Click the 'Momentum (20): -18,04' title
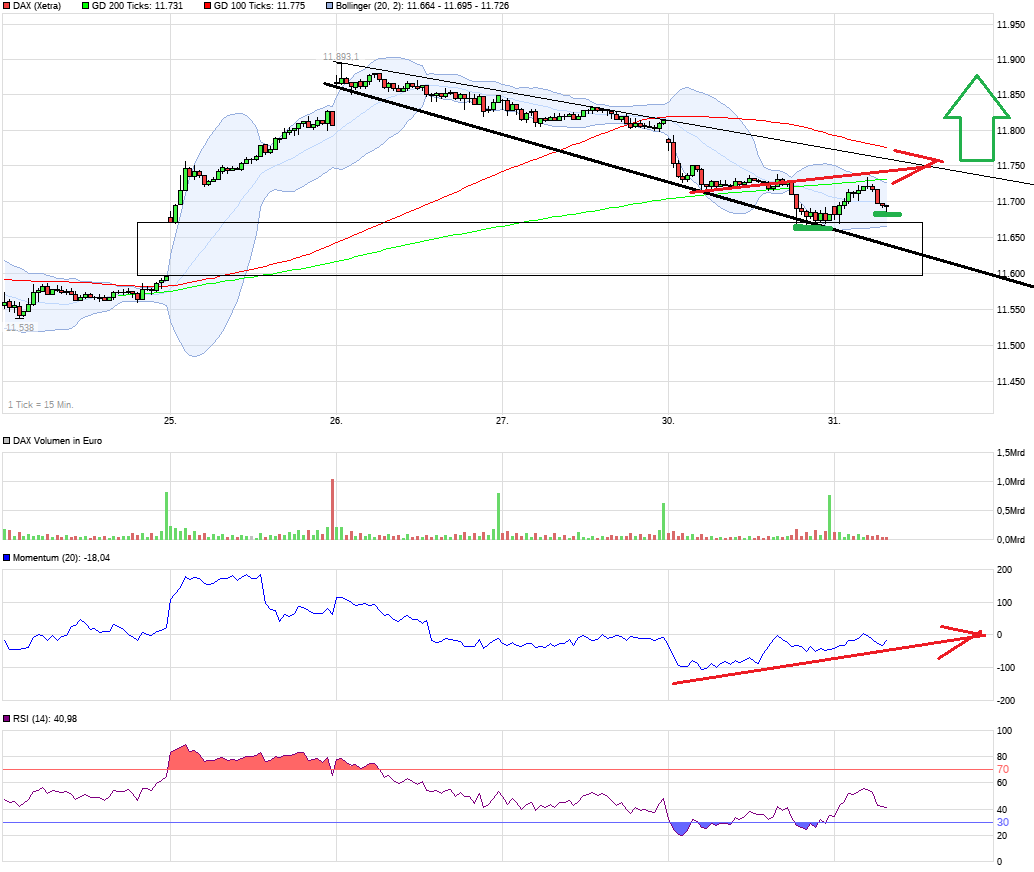The image size is (1034, 872). [x=61, y=558]
